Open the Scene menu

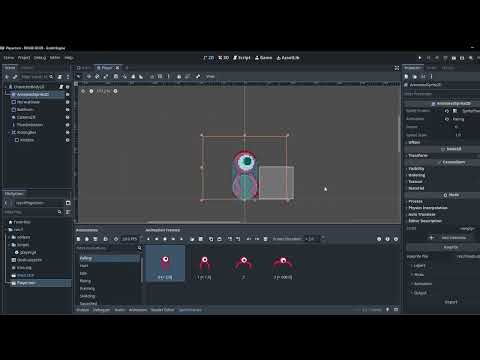pyautogui.click(x=9, y=58)
